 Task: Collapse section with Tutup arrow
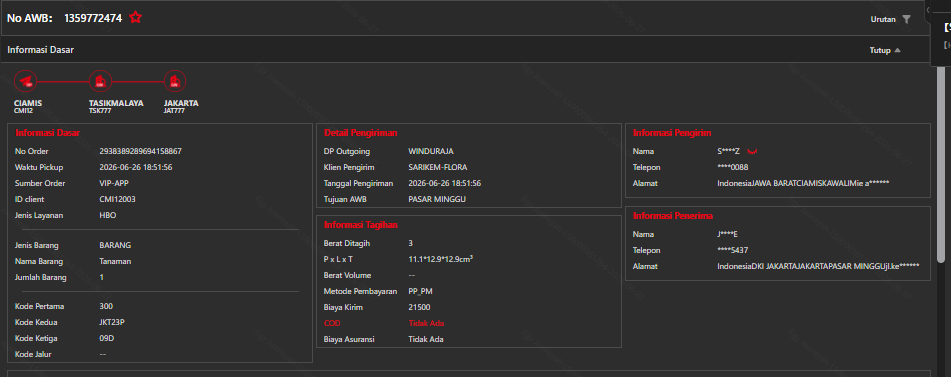click(898, 50)
